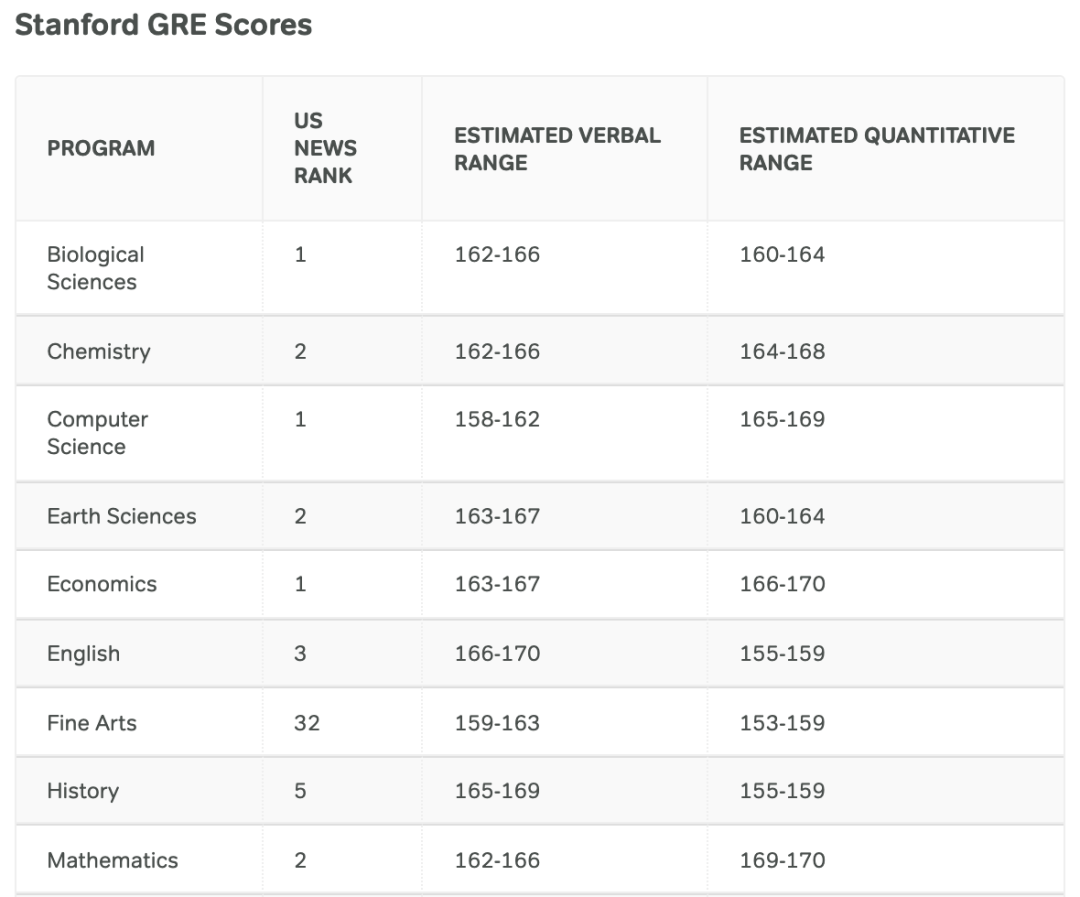The height and width of the screenshot is (897, 1080).
Task: Click the Stanford GRE Scores heading
Action: pos(163,25)
